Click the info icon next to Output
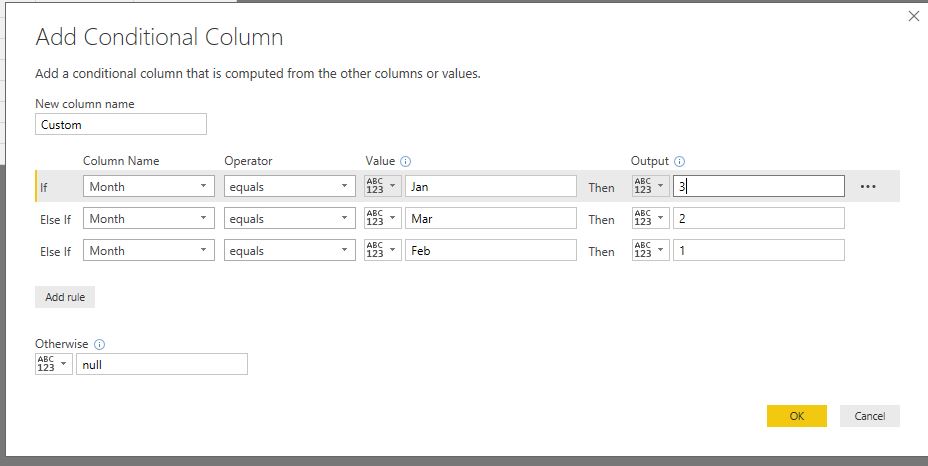Image resolution: width=928 pixels, height=466 pixels. pos(679,161)
